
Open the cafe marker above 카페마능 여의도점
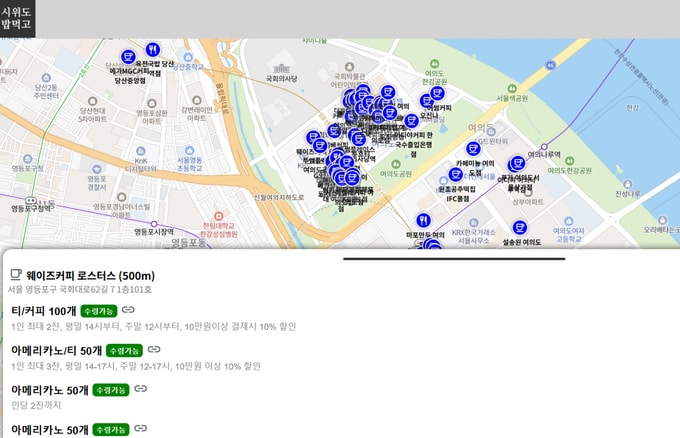tap(473, 149)
